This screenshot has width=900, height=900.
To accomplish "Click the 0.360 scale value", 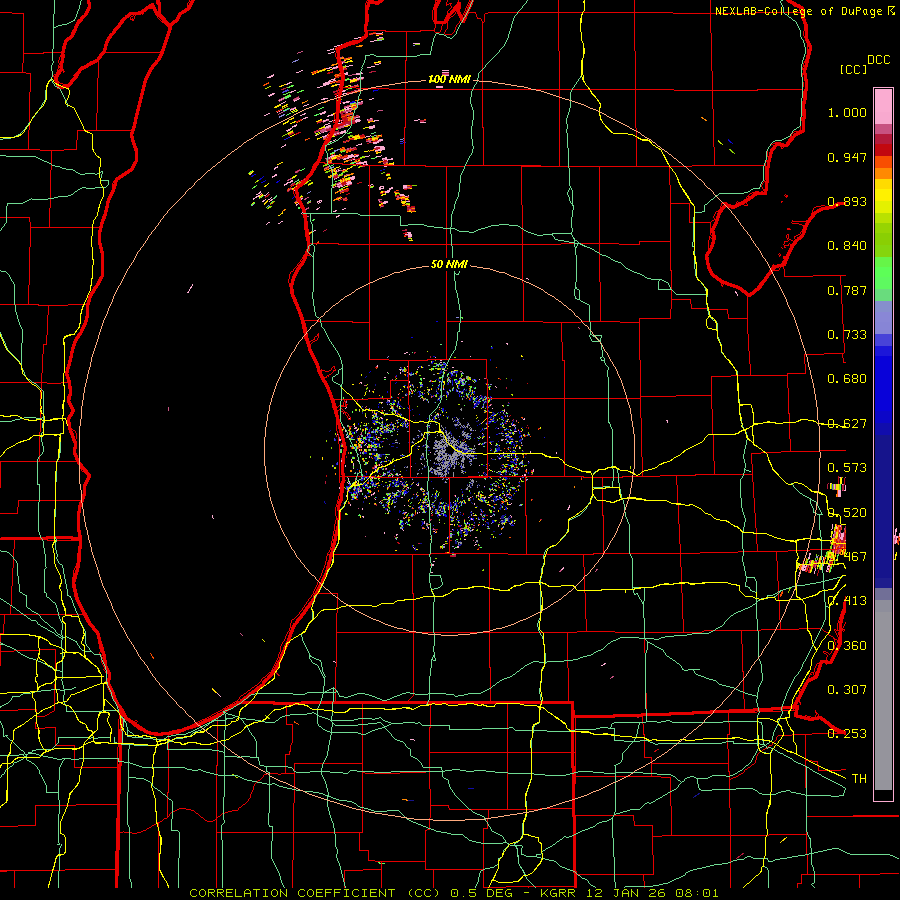I will [x=847, y=646].
